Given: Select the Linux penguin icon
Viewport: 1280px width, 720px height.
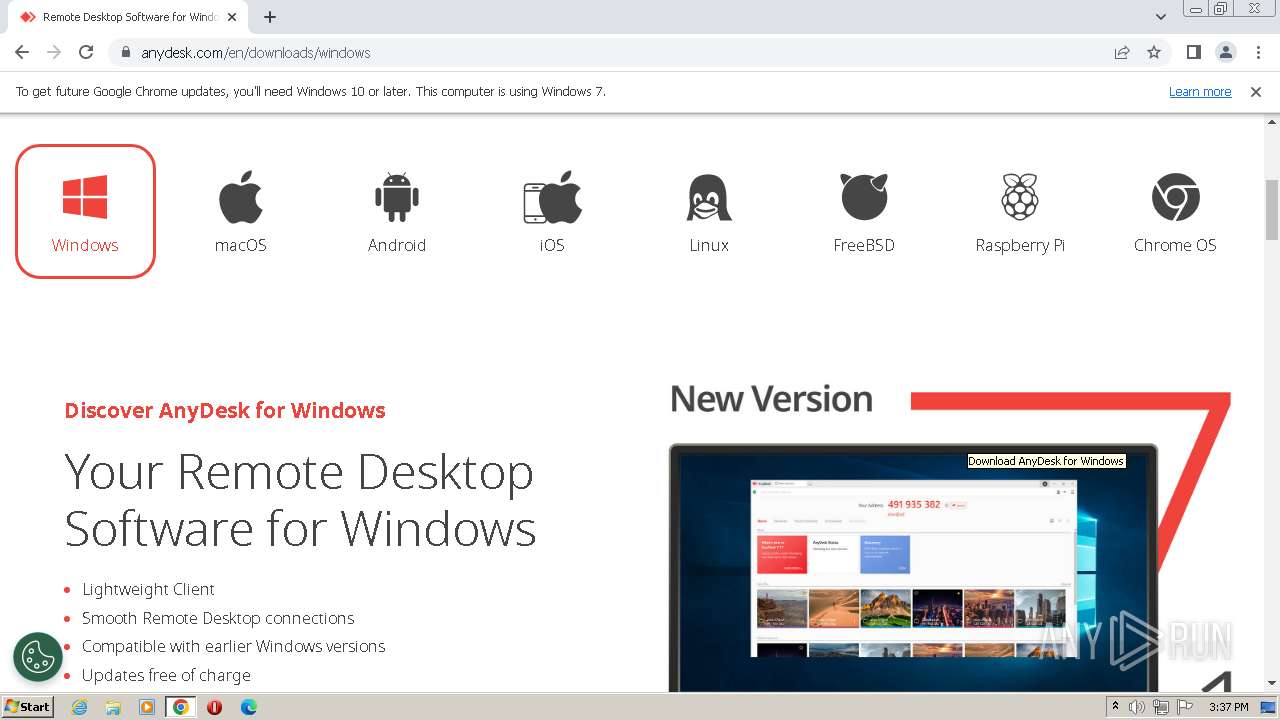Looking at the screenshot, I should tap(709, 197).
